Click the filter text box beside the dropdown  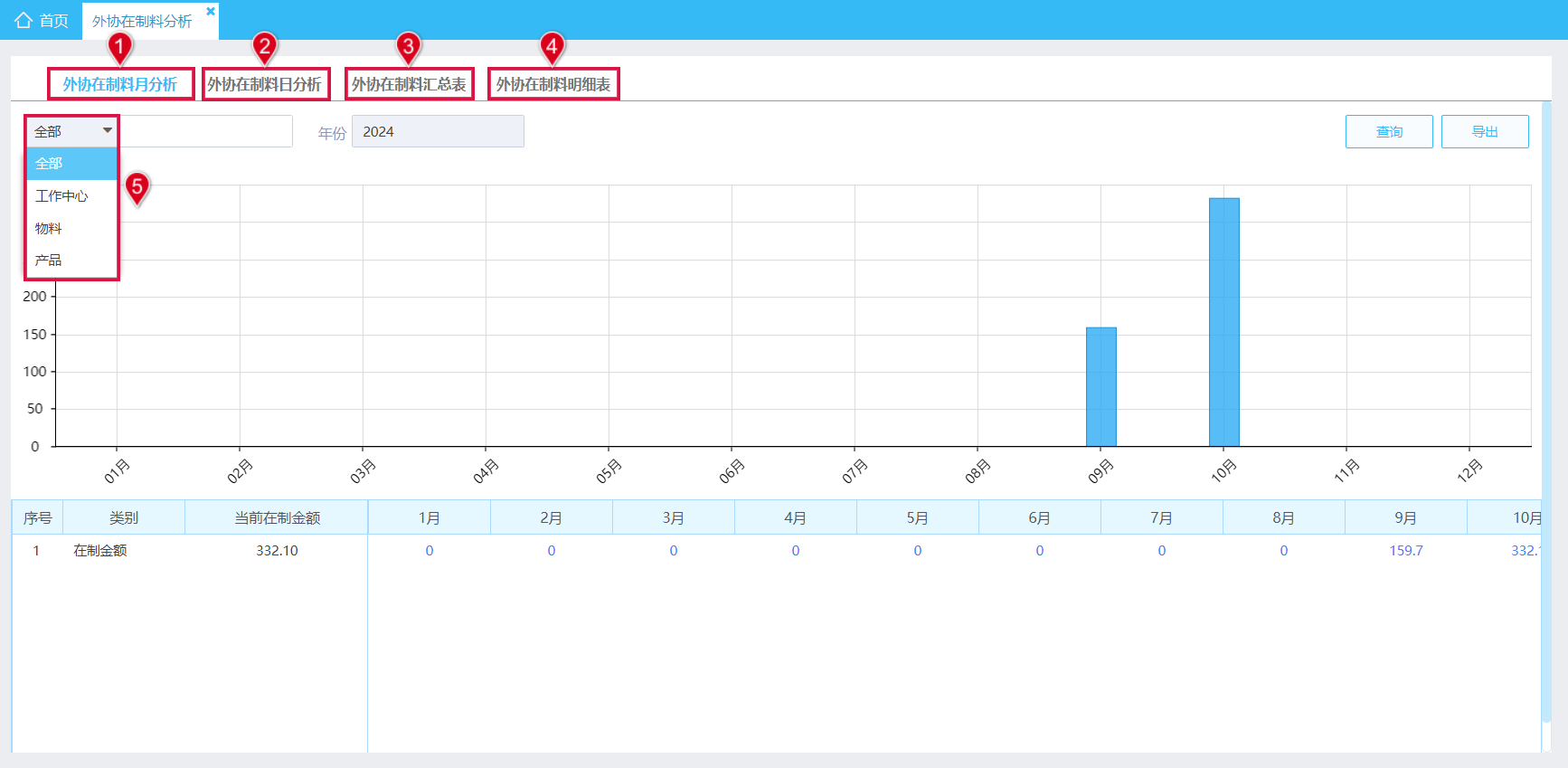pos(206,131)
